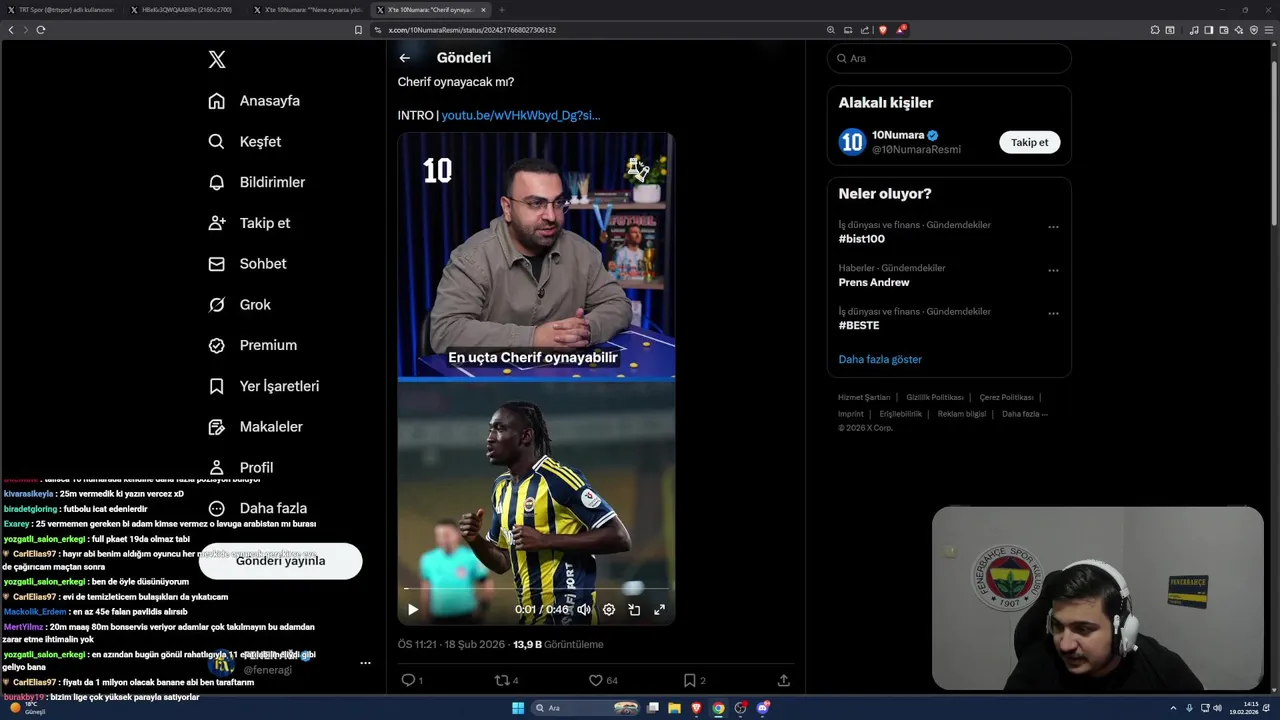
Task: Switch to the TRT Spor browser tab
Action: 64,9
